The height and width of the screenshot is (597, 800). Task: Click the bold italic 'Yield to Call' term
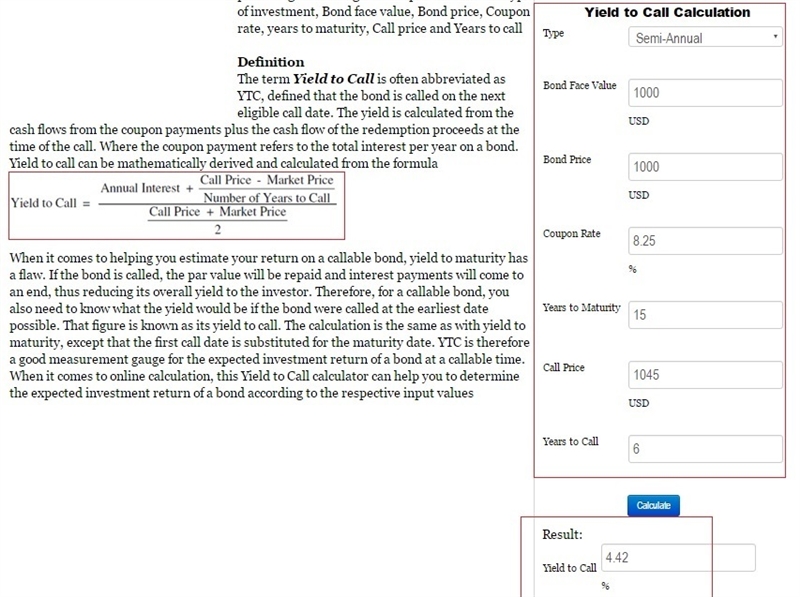[333, 79]
